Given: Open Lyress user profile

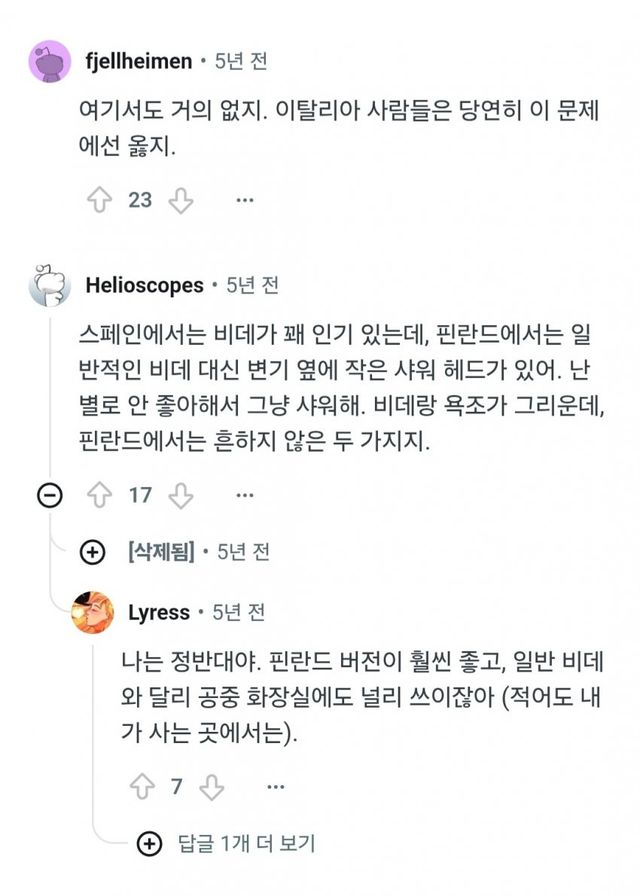Looking at the screenshot, I should click(158, 612).
